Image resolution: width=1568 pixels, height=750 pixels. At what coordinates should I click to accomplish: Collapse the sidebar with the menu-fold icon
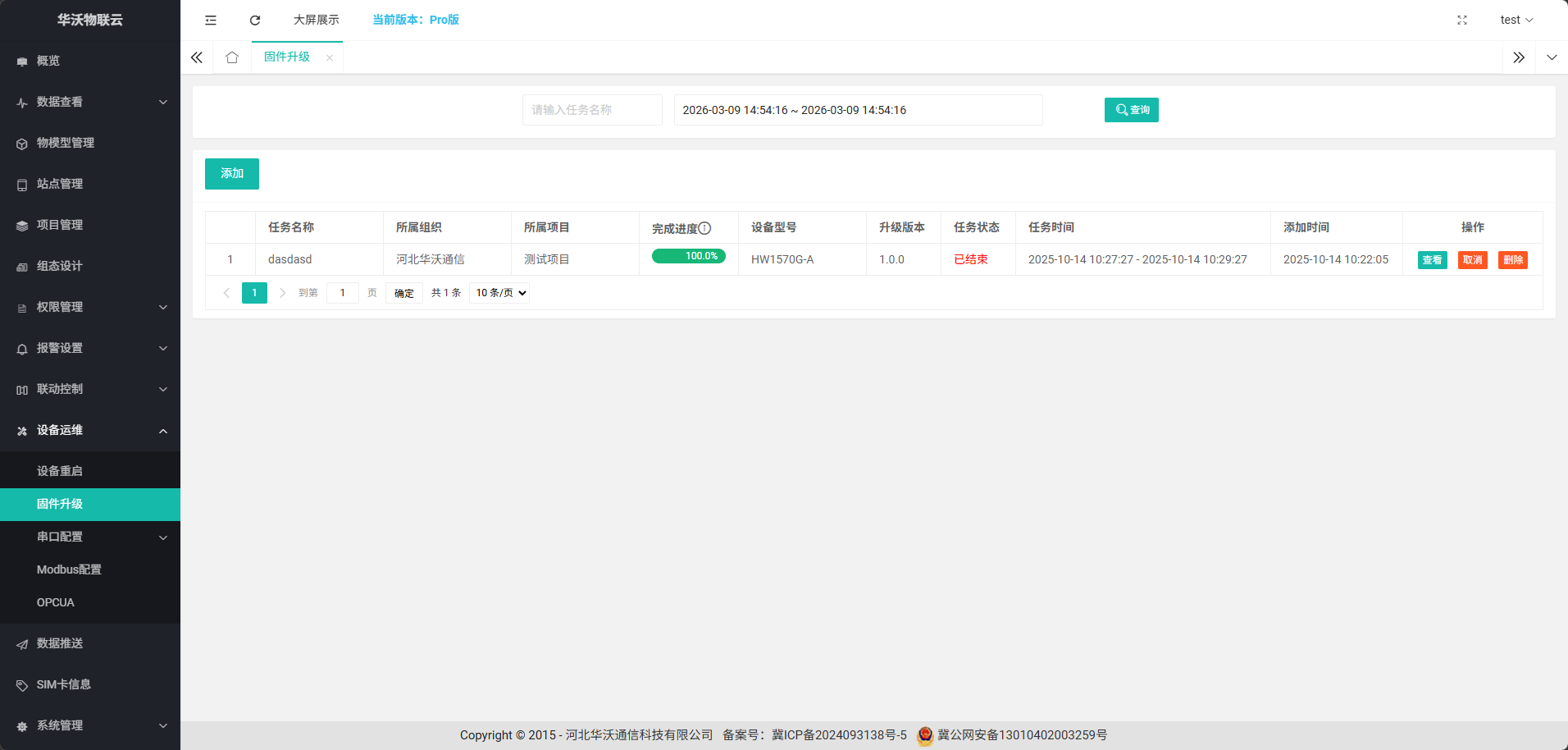(211, 20)
